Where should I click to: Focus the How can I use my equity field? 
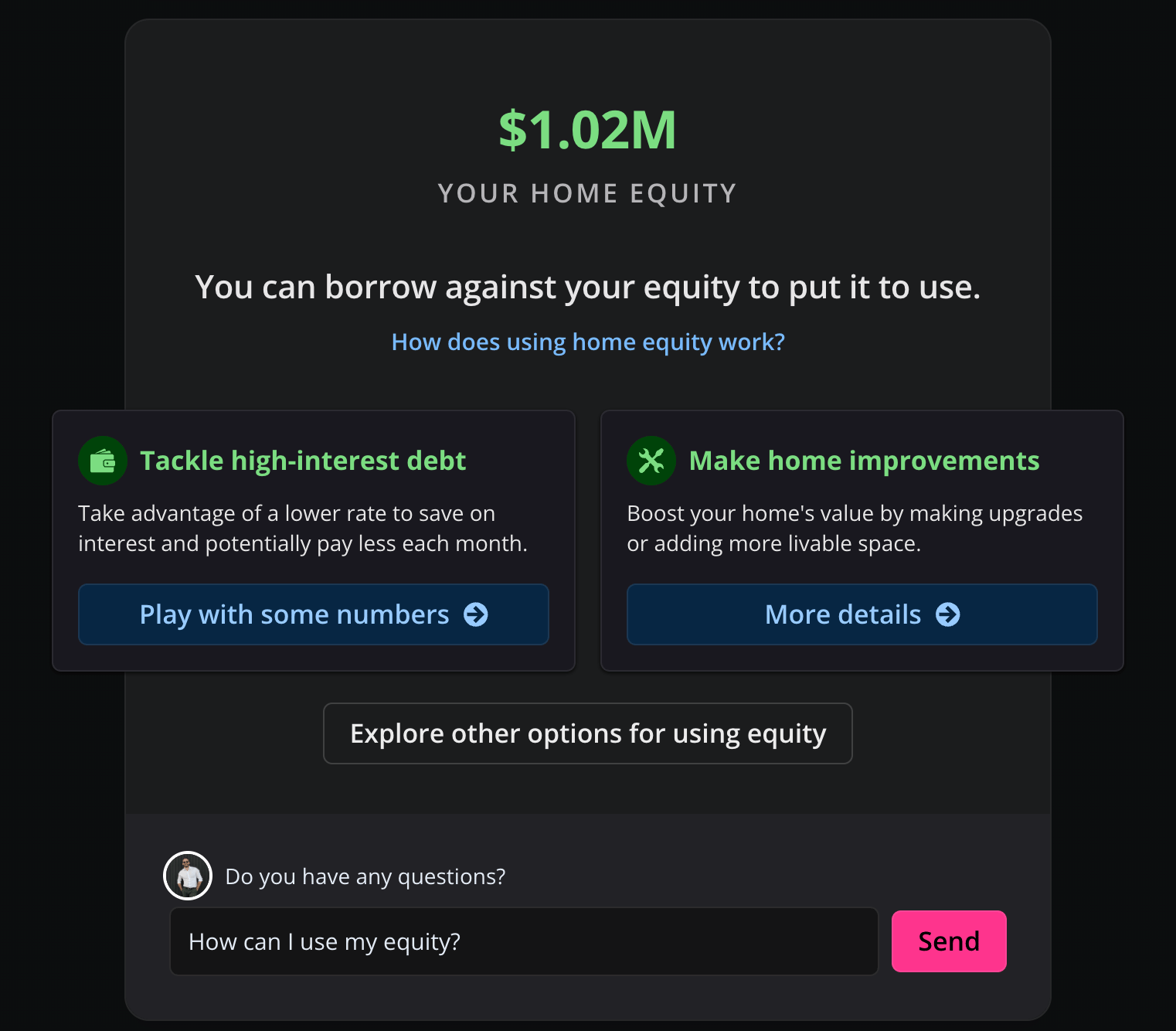[x=524, y=941]
